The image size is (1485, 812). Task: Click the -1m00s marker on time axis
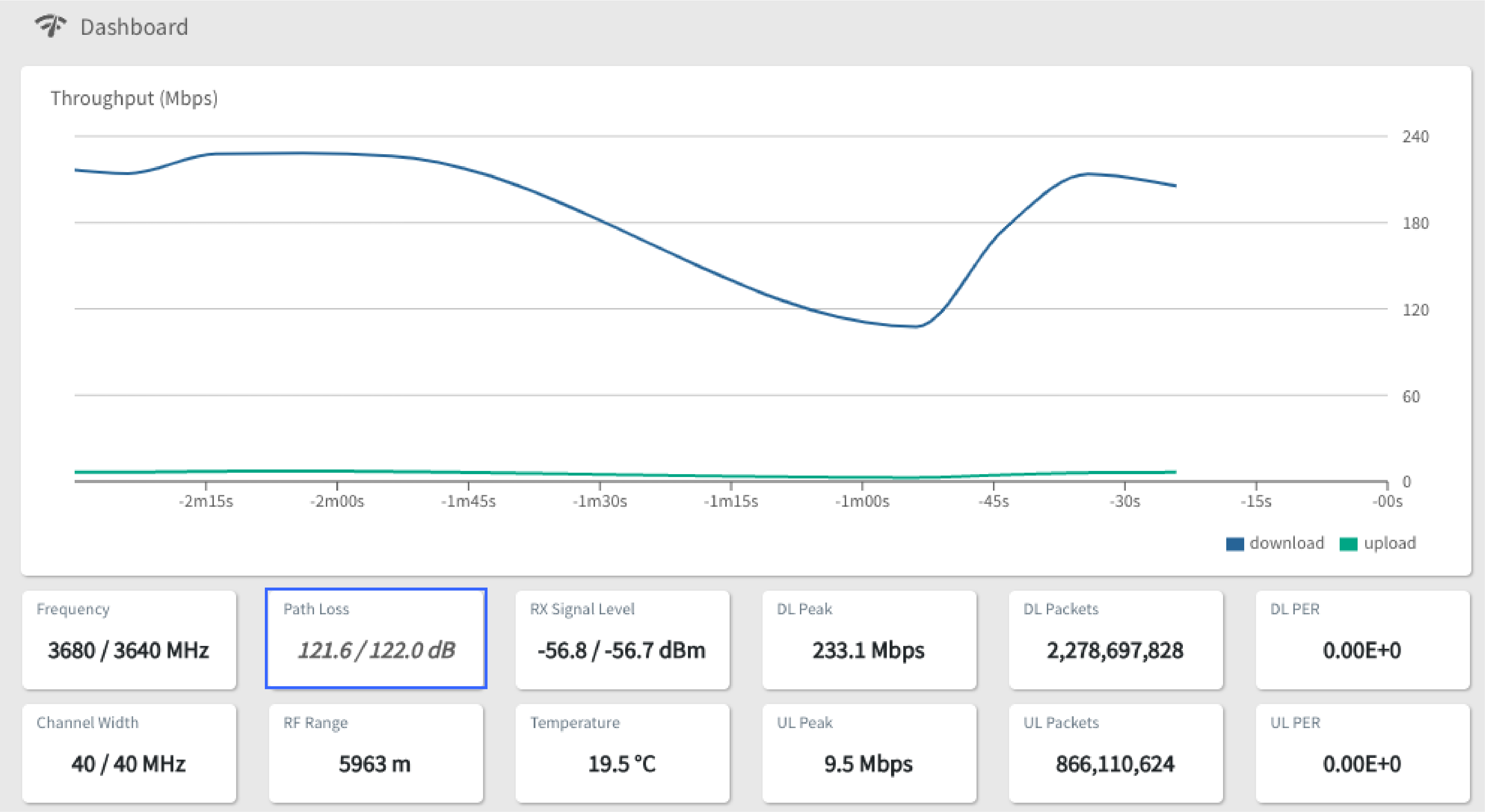tap(862, 501)
